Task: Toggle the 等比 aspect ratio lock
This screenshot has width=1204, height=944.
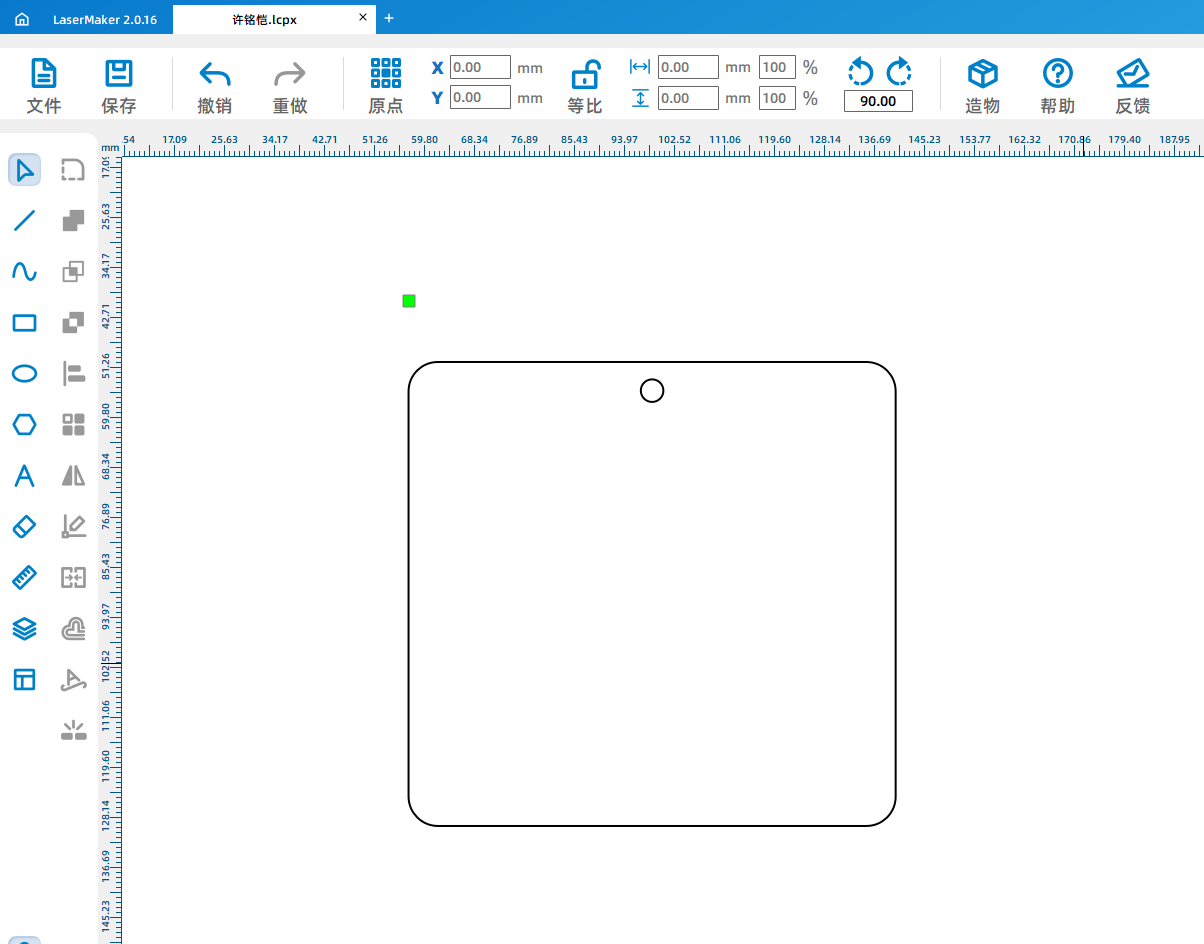Action: pyautogui.click(x=585, y=87)
